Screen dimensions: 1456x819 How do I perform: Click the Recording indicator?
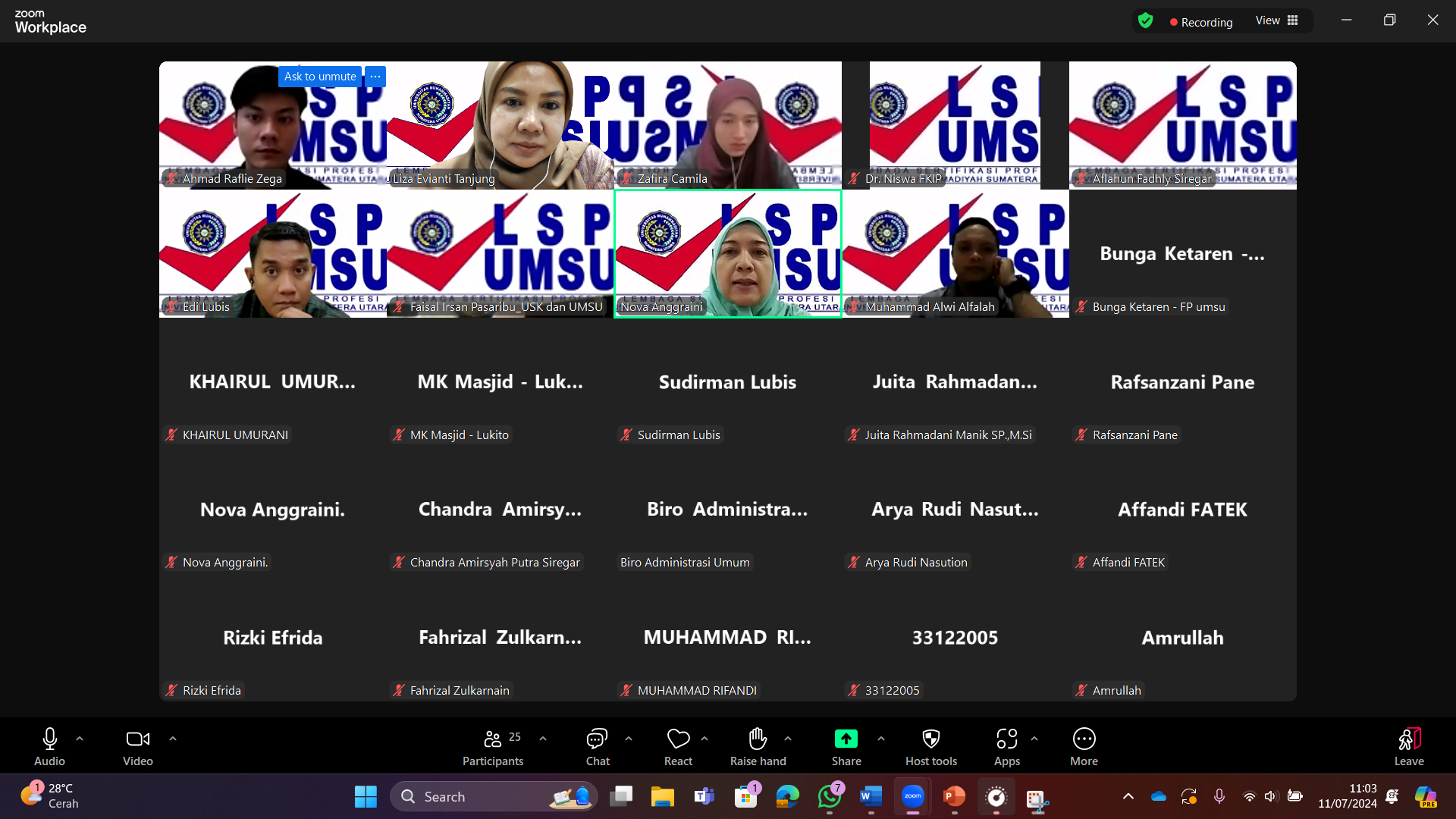click(x=1201, y=22)
